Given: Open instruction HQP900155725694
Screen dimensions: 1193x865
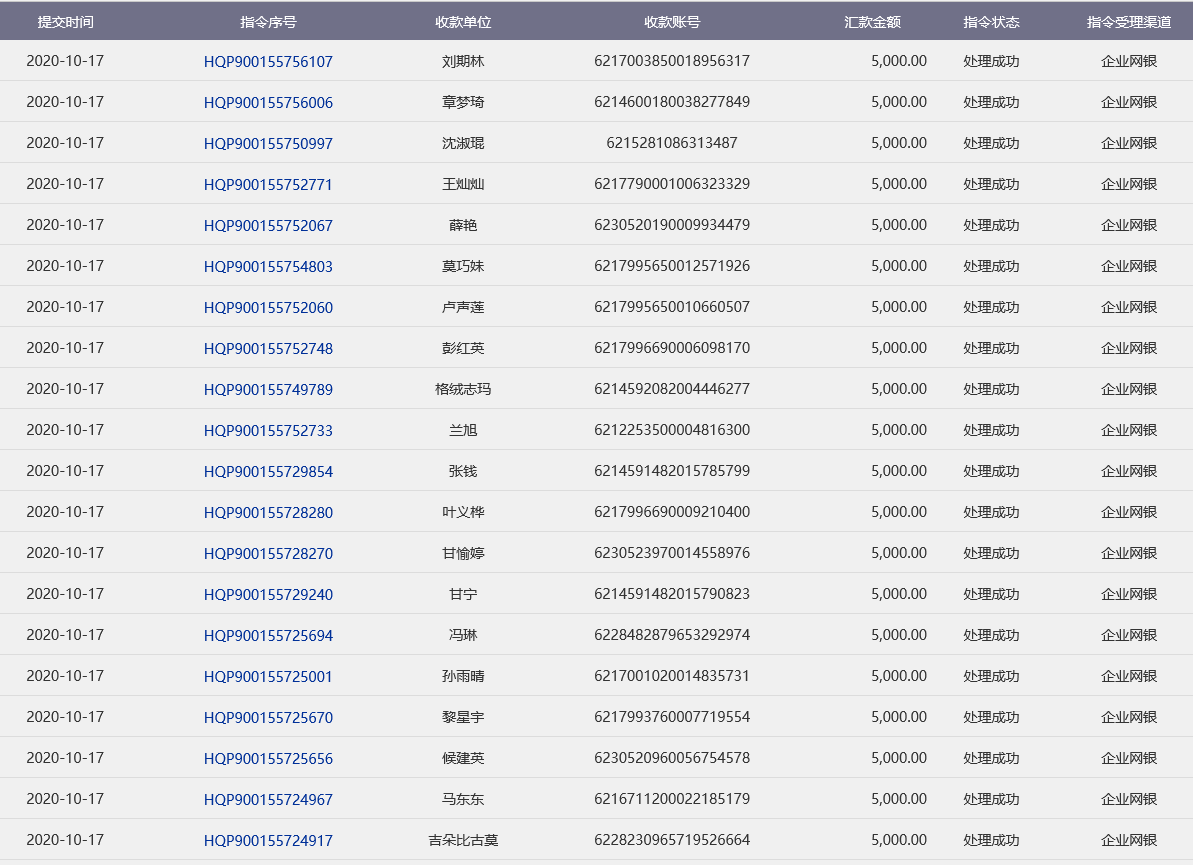Looking at the screenshot, I should pyautogui.click(x=268, y=636).
